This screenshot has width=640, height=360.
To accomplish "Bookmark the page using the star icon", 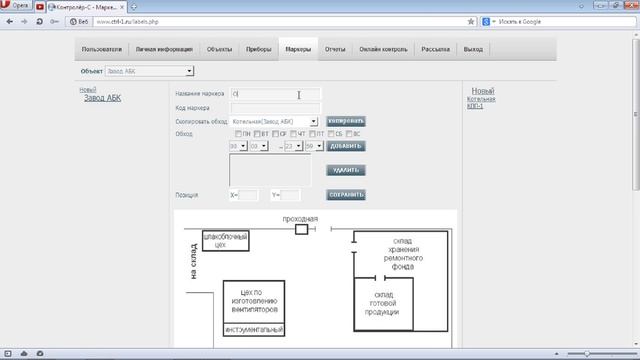I will pos(471,22).
